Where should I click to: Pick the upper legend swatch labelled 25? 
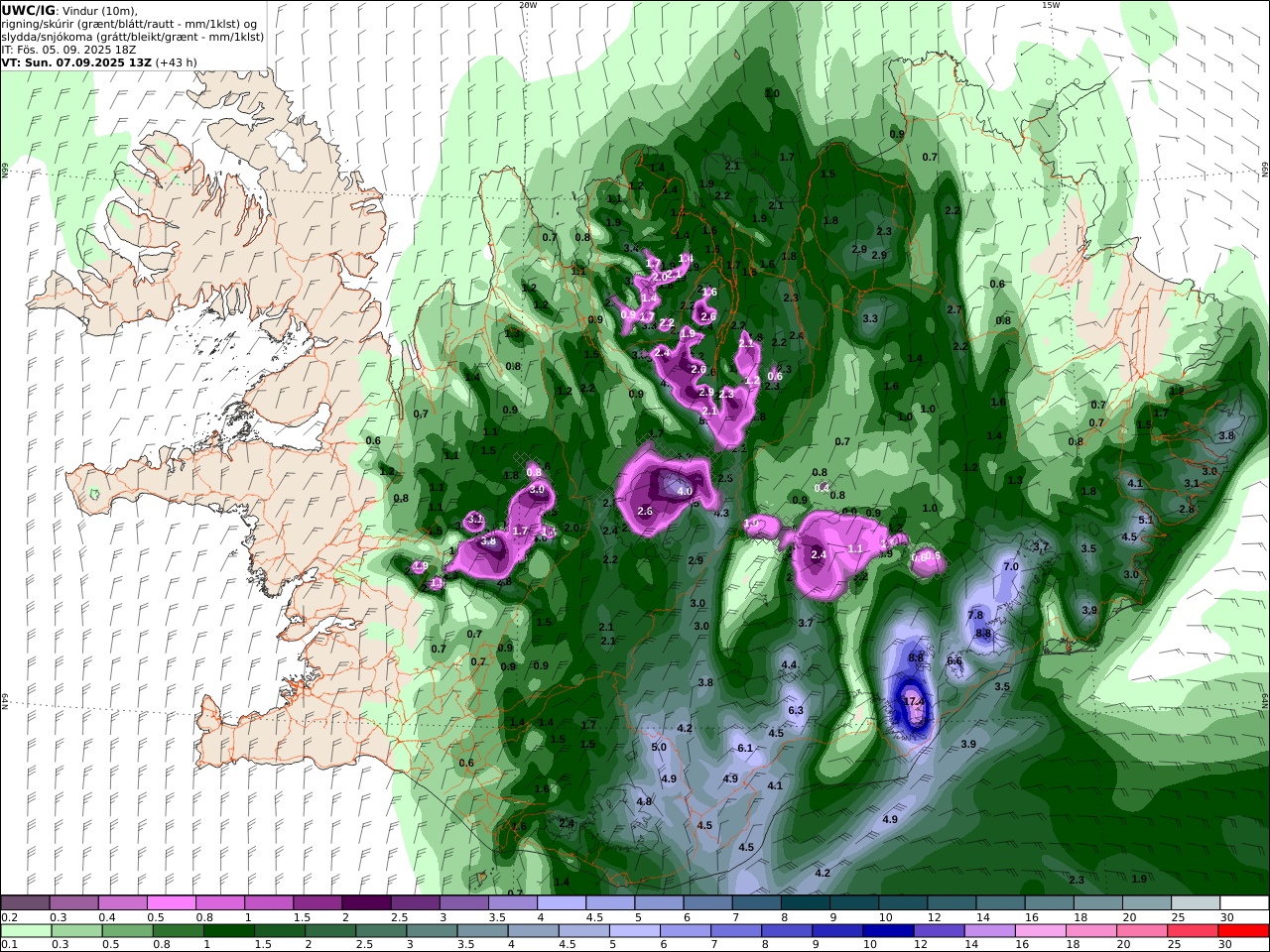pos(1195,903)
